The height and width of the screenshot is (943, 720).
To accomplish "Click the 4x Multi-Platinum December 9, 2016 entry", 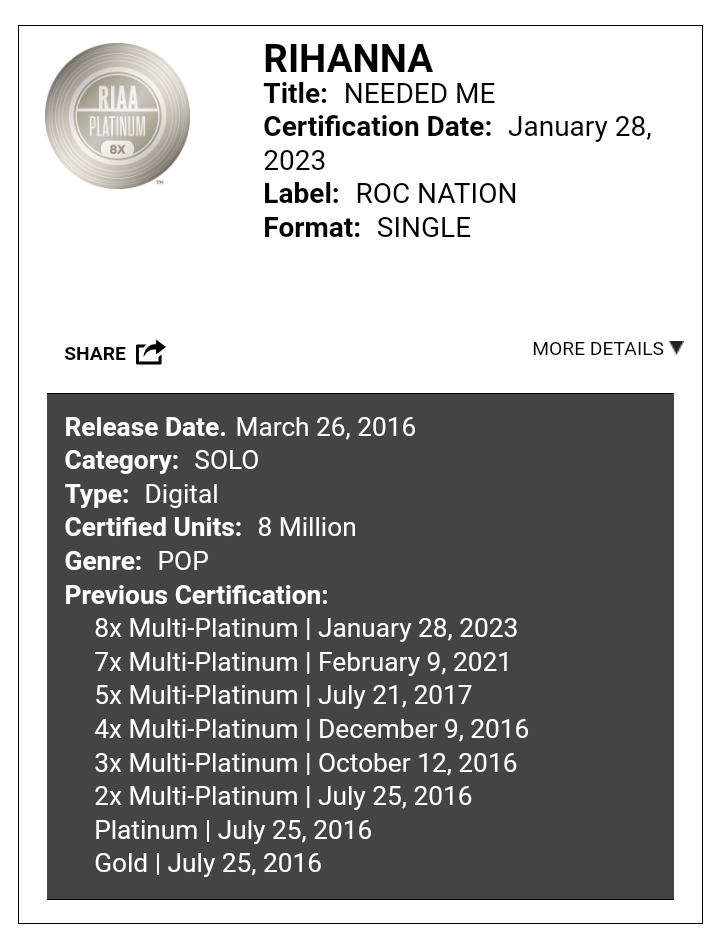I will (x=312, y=729).
